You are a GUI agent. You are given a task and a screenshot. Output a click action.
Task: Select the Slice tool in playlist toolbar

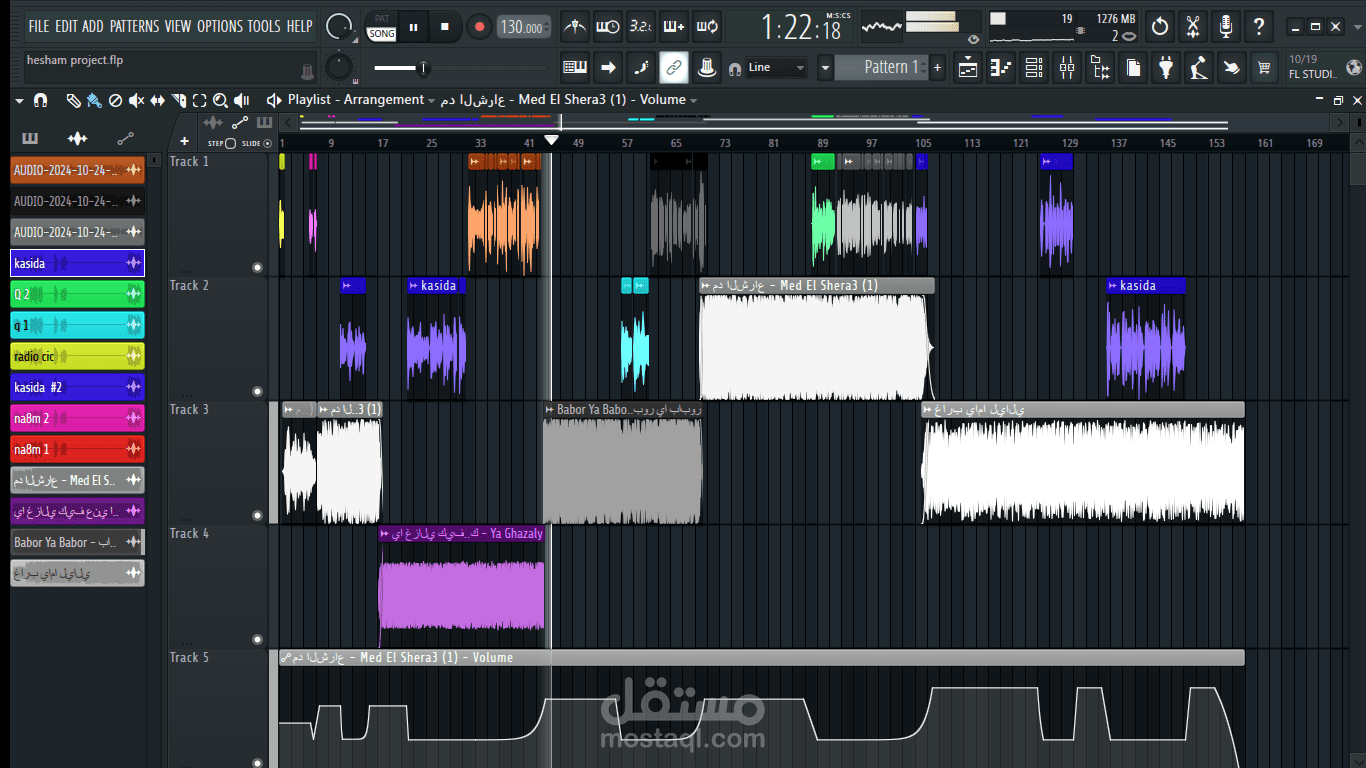(181, 99)
